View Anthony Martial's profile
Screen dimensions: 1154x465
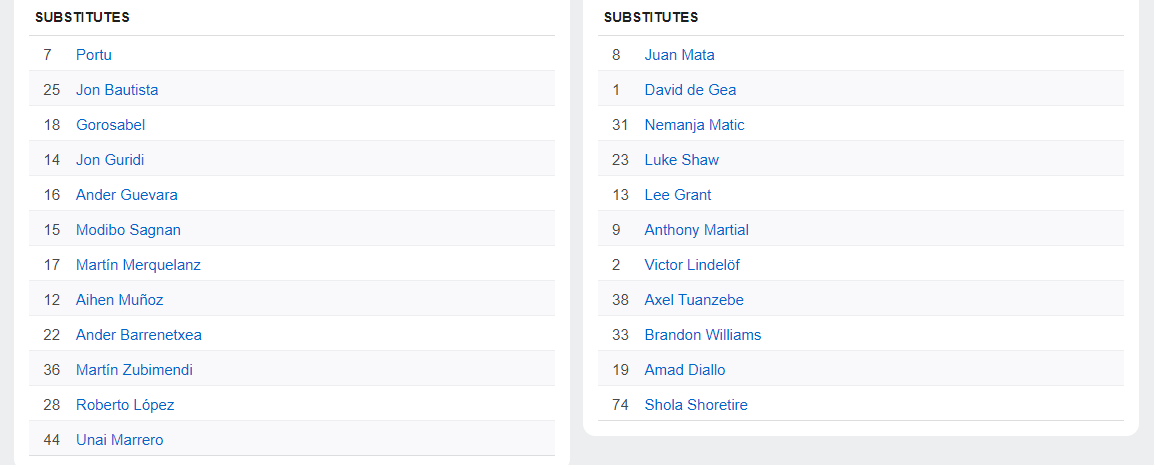[696, 230]
